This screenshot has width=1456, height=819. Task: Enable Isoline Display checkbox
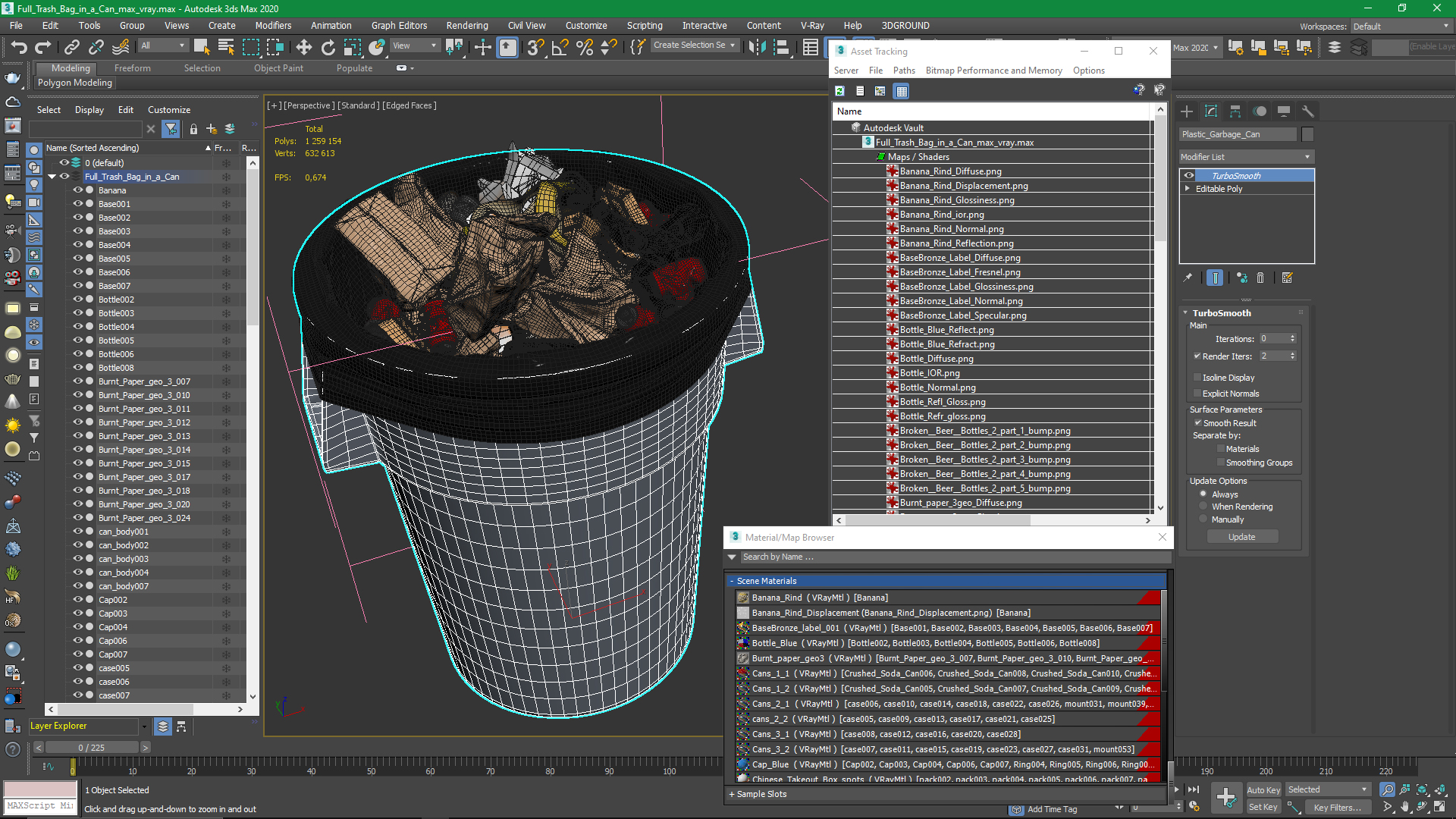[1197, 378]
